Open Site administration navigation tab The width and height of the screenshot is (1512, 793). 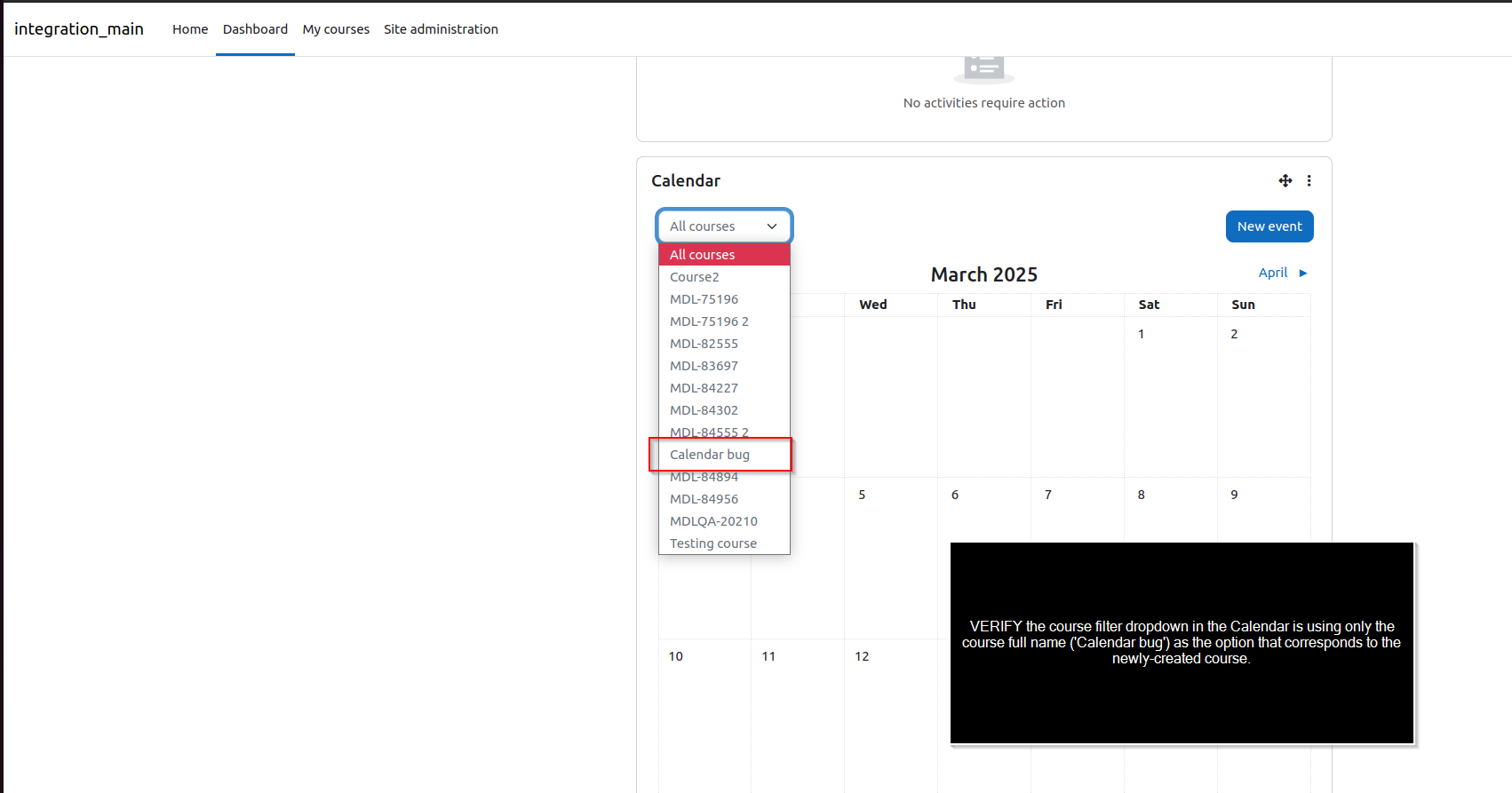(x=441, y=29)
